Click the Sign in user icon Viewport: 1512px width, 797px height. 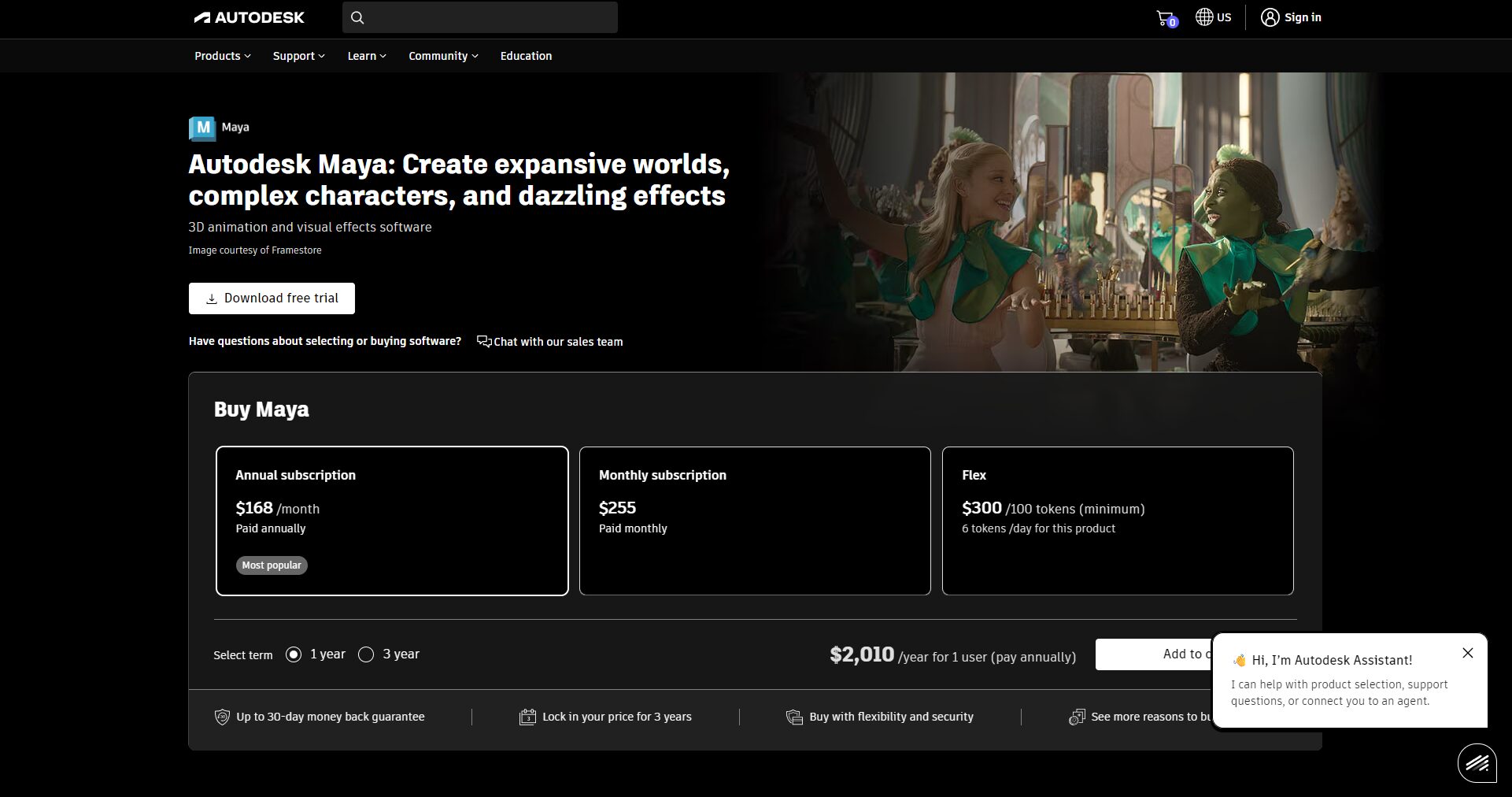[x=1270, y=17]
